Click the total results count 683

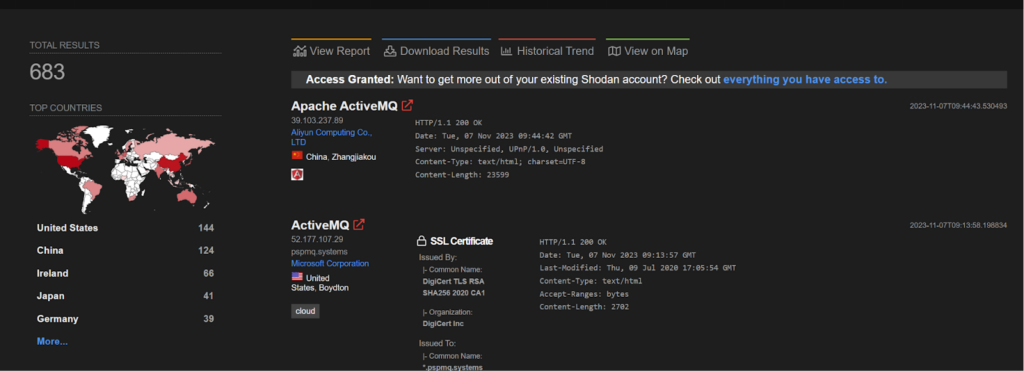click(x=47, y=73)
